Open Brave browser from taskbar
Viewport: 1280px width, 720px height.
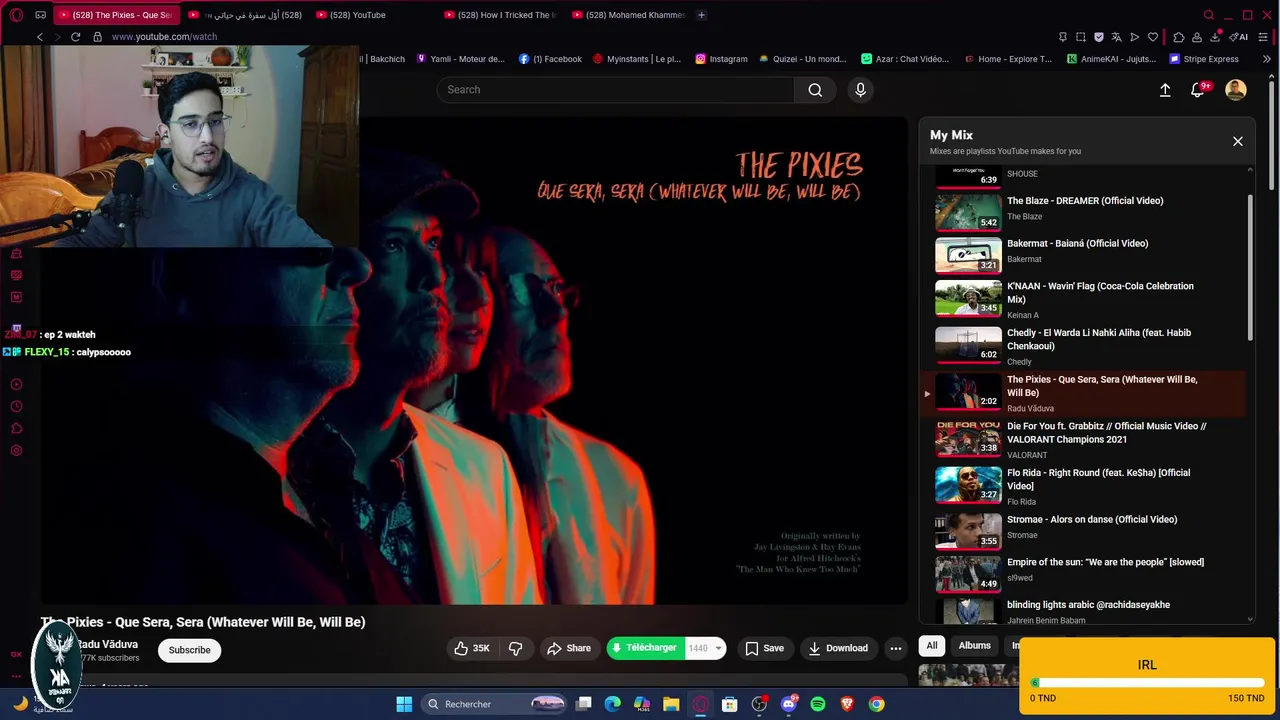(x=847, y=704)
